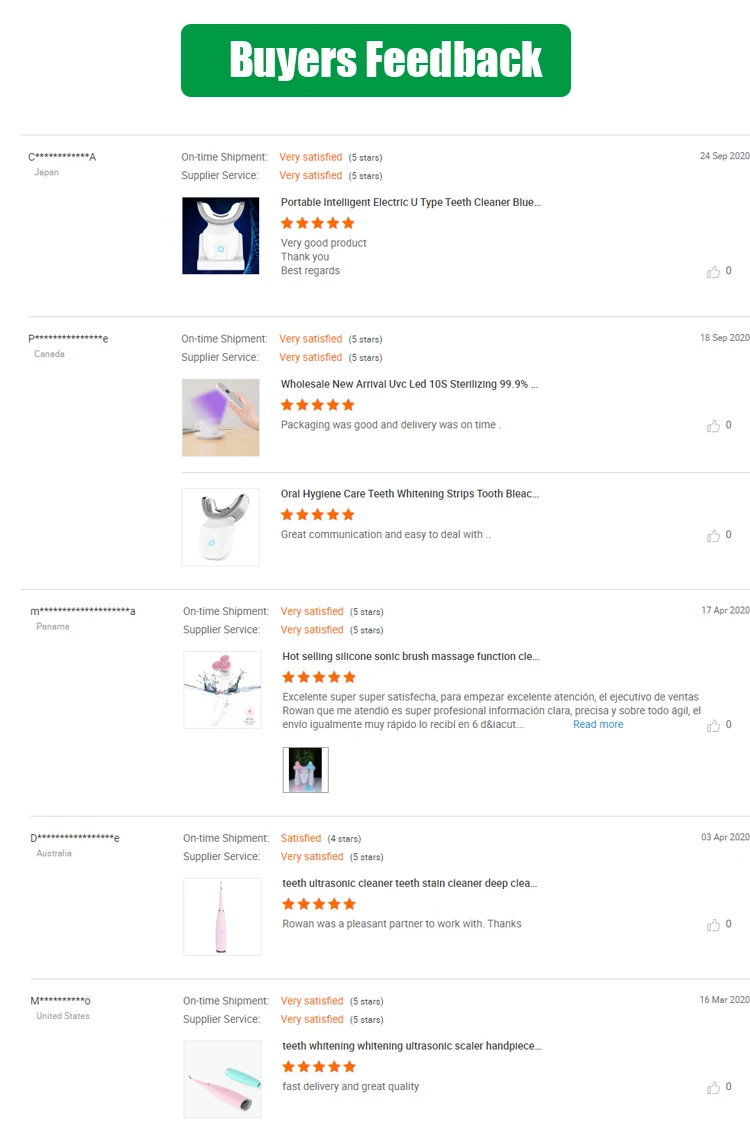
Task: Click the purple UVC sterilizer product thumbnail
Action: [x=221, y=417]
